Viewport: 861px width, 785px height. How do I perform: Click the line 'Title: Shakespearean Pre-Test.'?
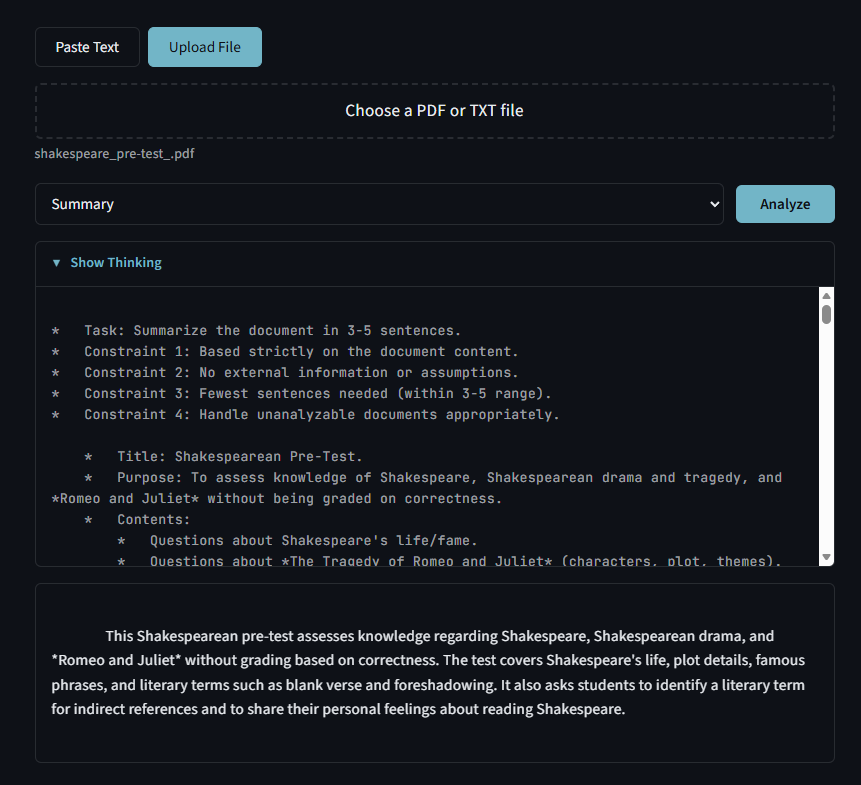[240, 456]
